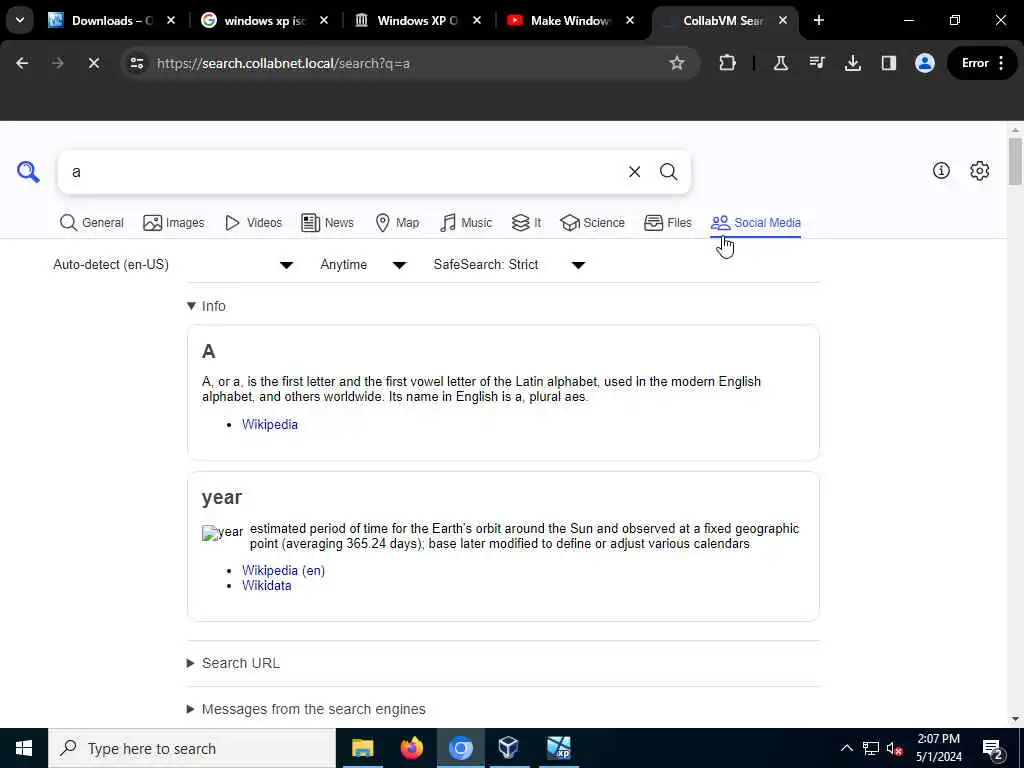Open Wikipedia link under A

[270, 424]
